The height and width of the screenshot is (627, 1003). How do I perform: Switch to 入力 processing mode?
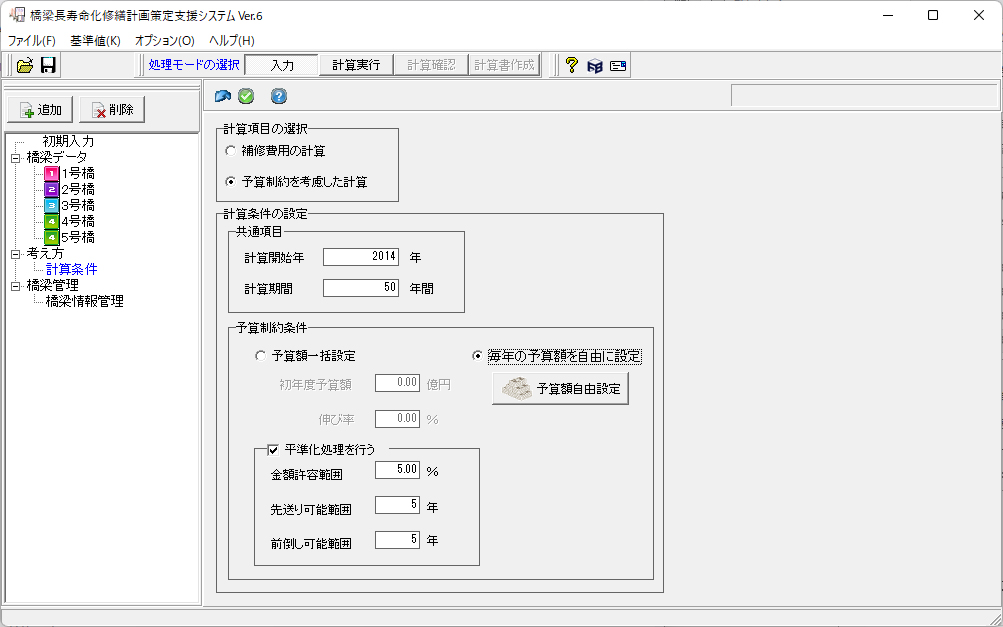[x=281, y=65]
